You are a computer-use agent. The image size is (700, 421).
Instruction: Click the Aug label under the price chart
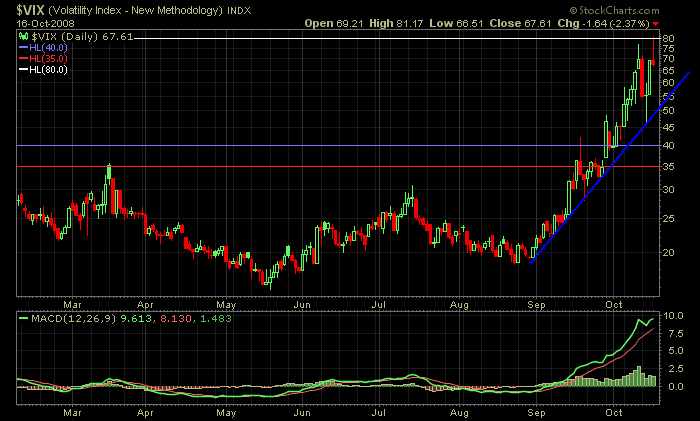[459, 304]
